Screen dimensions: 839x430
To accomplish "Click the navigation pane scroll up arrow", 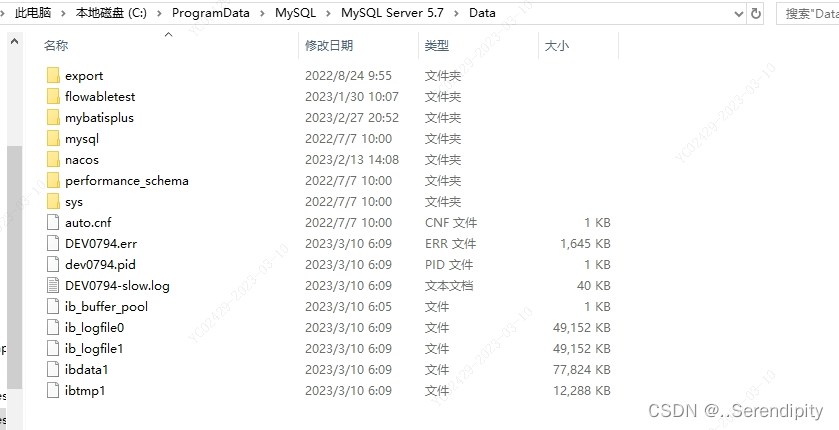I will coord(14,41).
